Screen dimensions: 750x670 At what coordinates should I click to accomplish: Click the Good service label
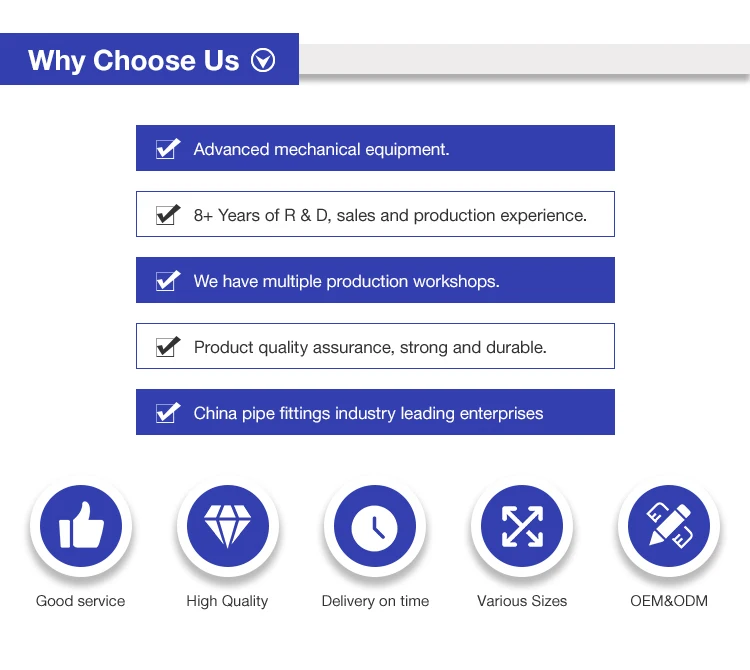[x=81, y=601]
